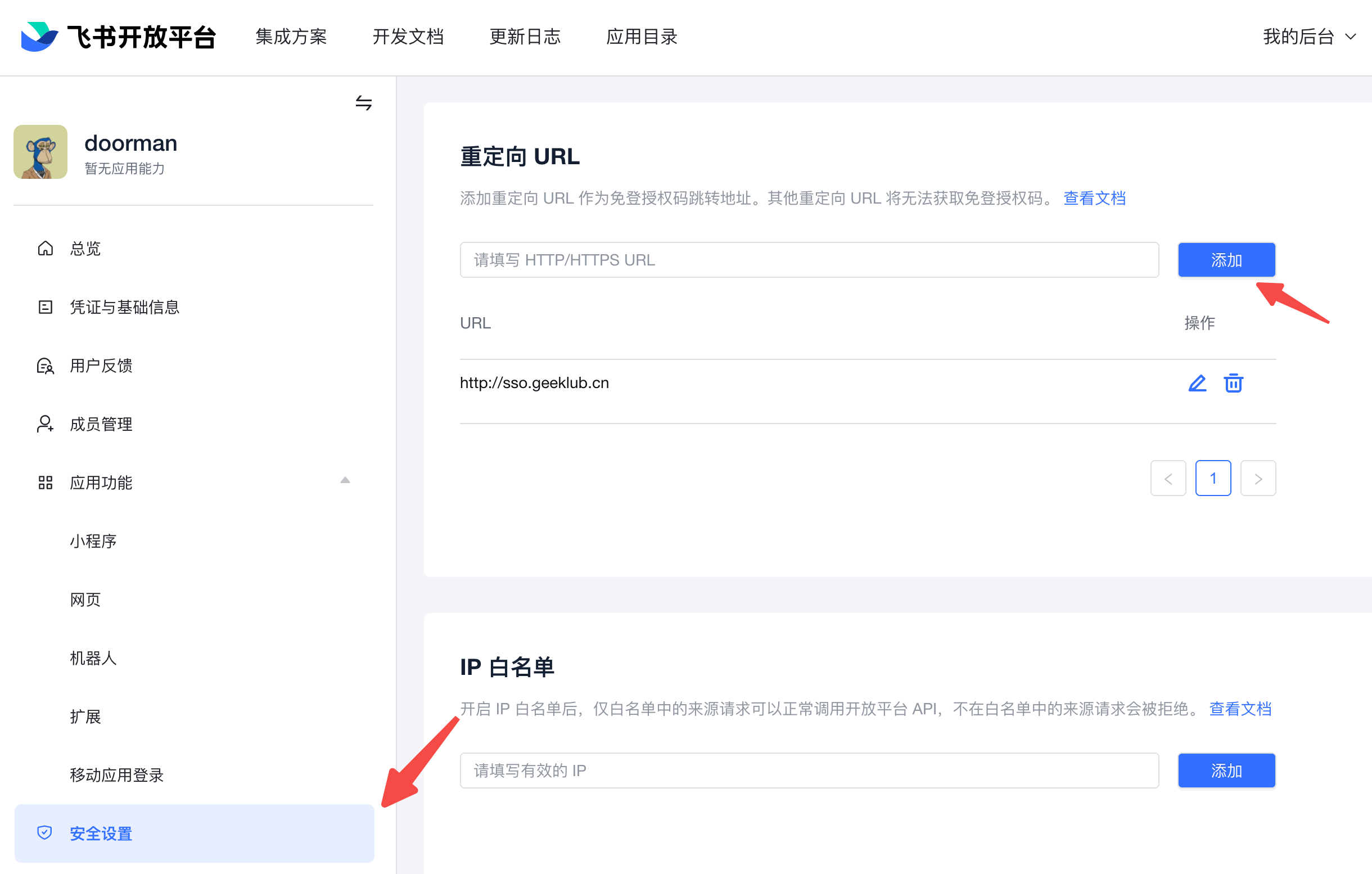Open 查看文档 link for IP 白名单

1240,709
